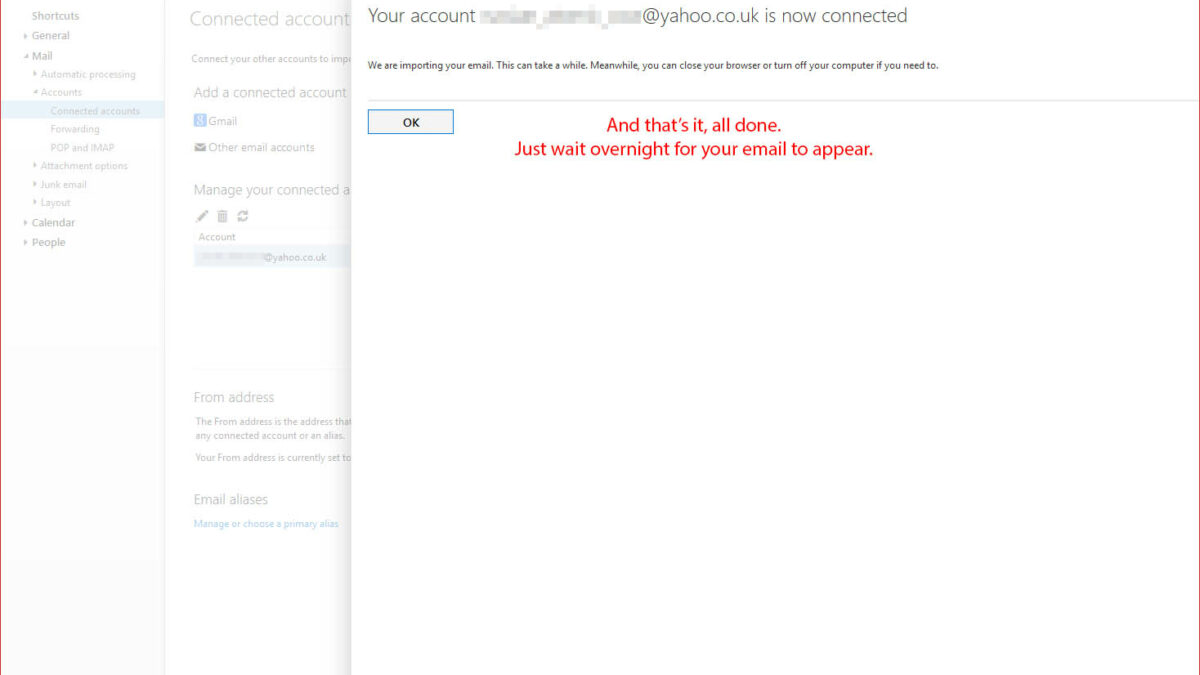
Task: Select Connected accounts in sidebar
Action: (95, 111)
